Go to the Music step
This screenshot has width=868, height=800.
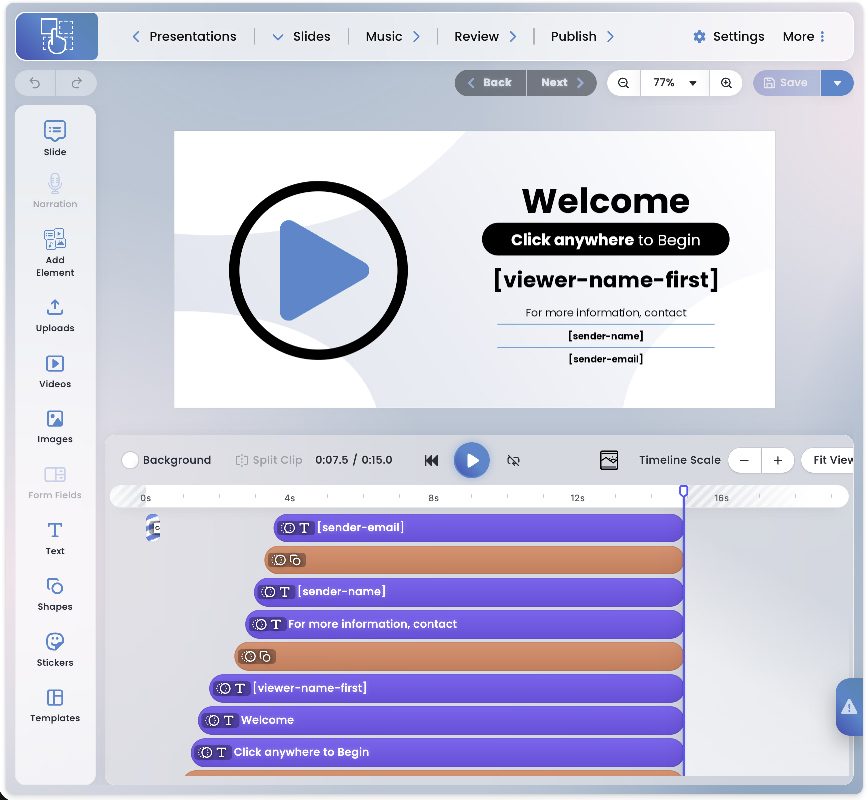[393, 37]
